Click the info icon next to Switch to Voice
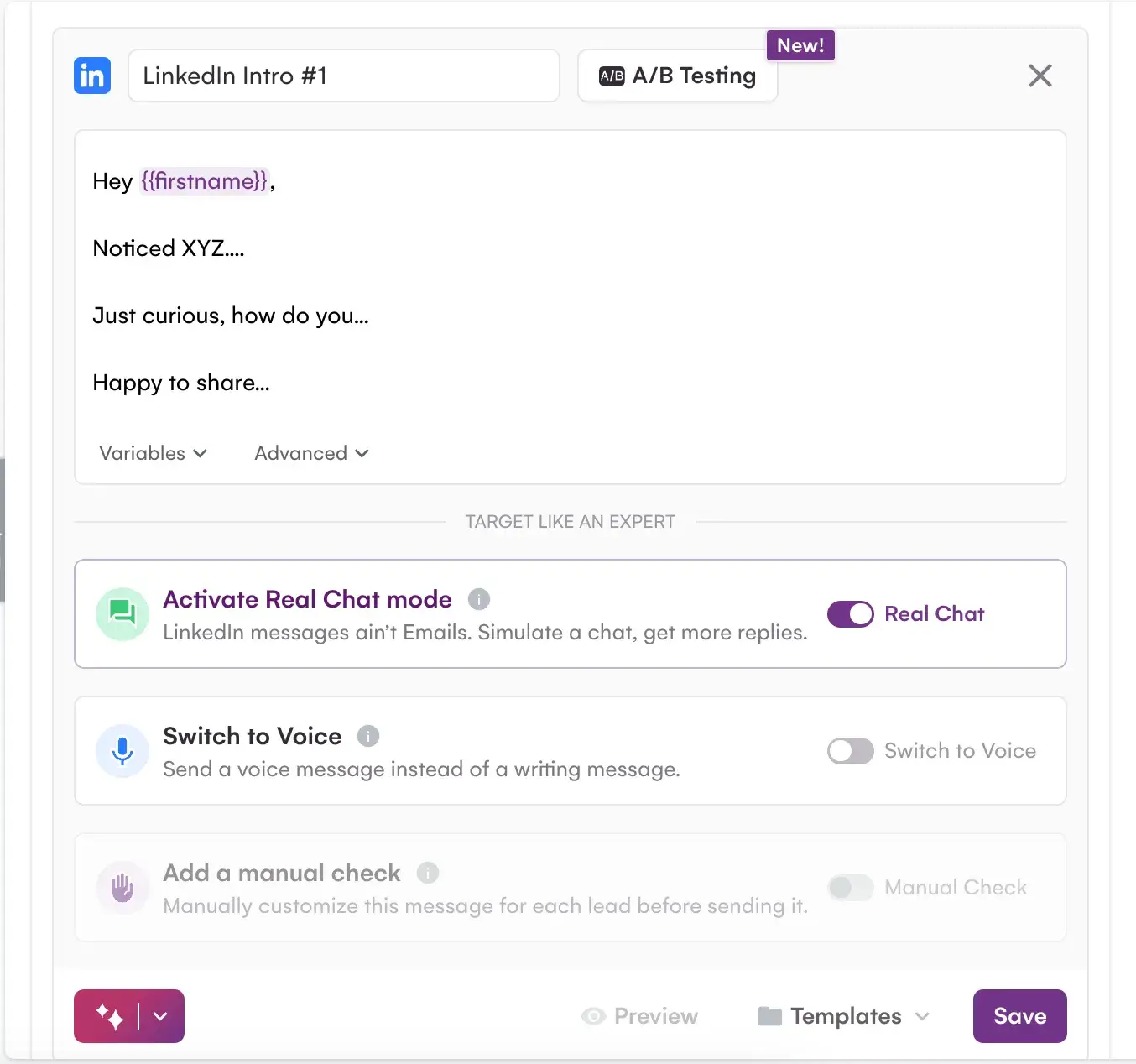The width and height of the screenshot is (1136, 1064). pos(368,736)
